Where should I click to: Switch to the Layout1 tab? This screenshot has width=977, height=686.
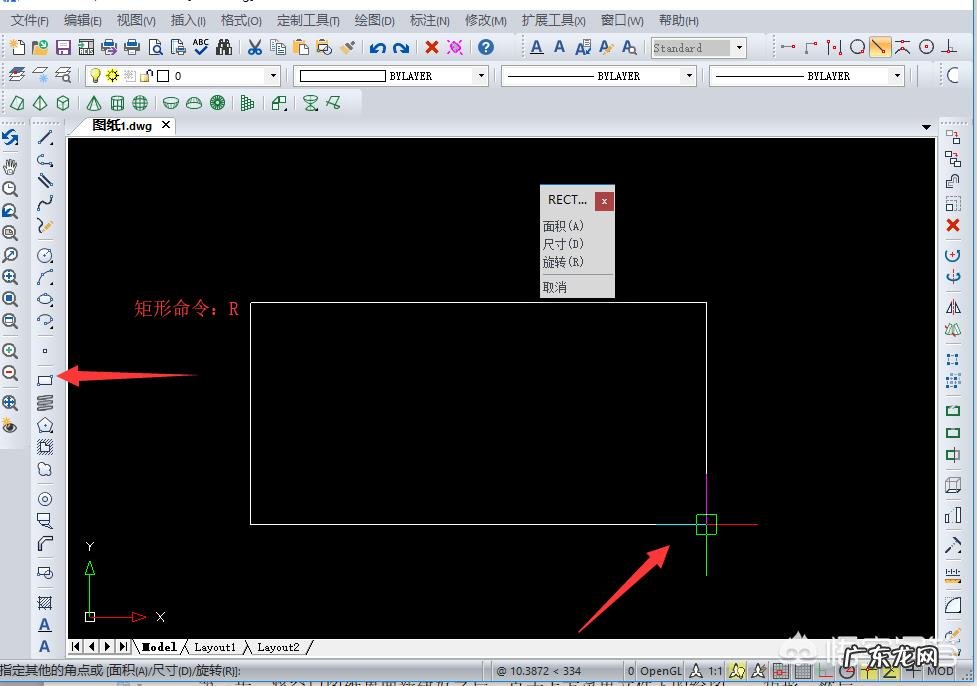(x=215, y=647)
